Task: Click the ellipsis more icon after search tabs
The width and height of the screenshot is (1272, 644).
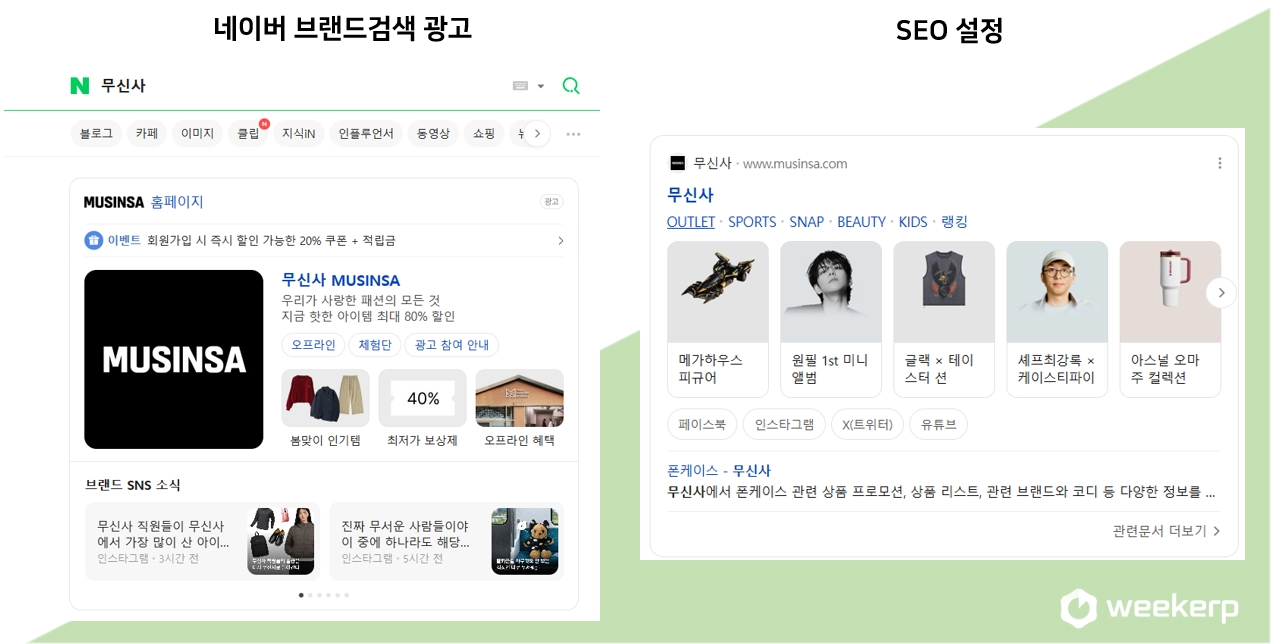Action: point(573,133)
